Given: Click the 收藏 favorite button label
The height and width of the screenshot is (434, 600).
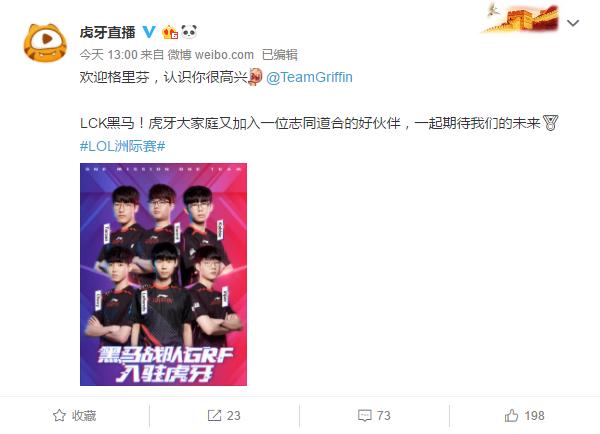Looking at the screenshot, I should tap(84, 416).
